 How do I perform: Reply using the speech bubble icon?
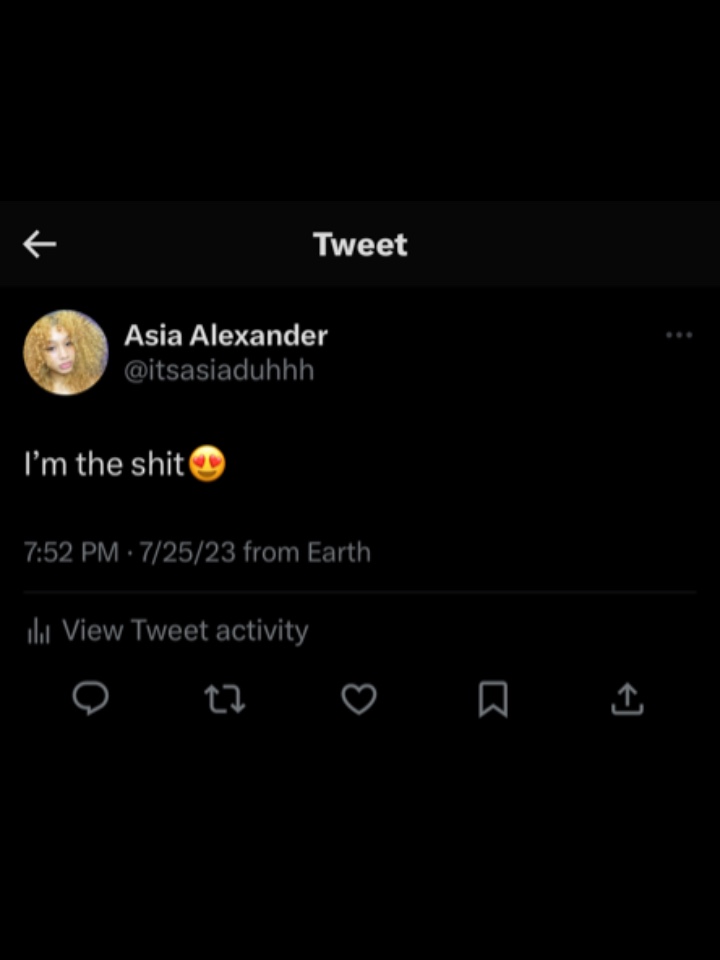[91, 699]
